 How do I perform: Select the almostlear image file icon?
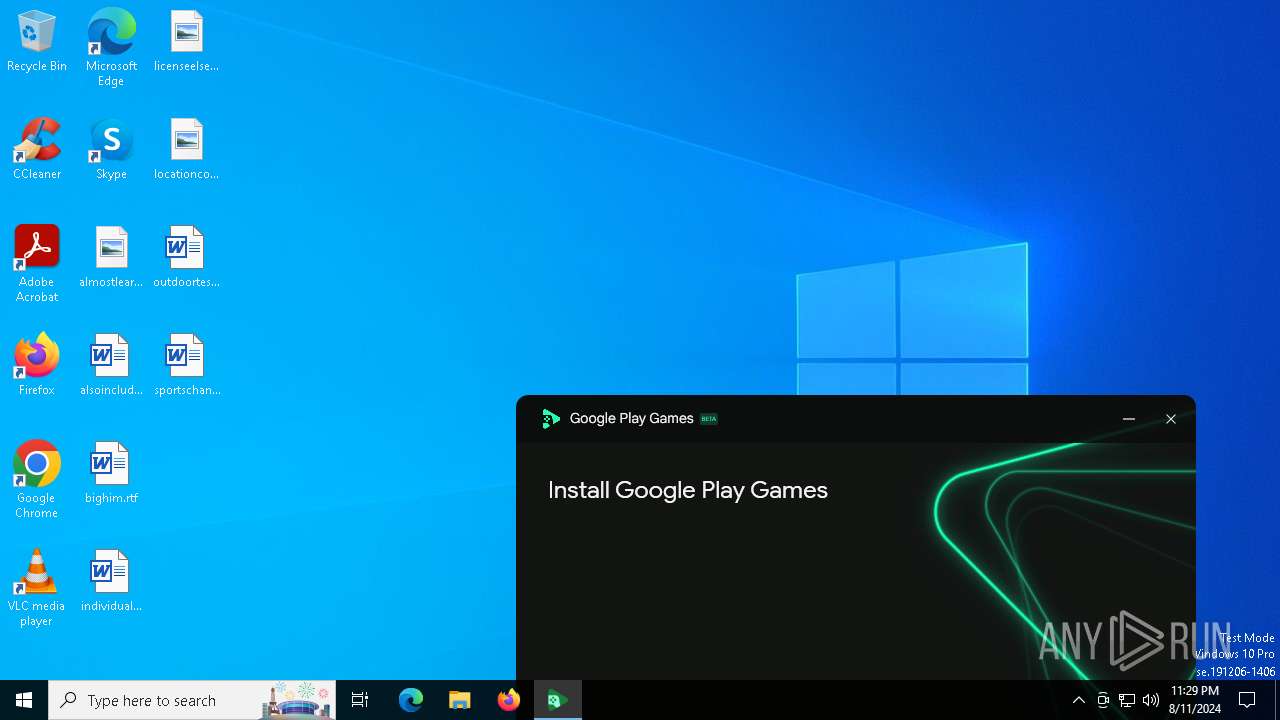click(x=111, y=257)
